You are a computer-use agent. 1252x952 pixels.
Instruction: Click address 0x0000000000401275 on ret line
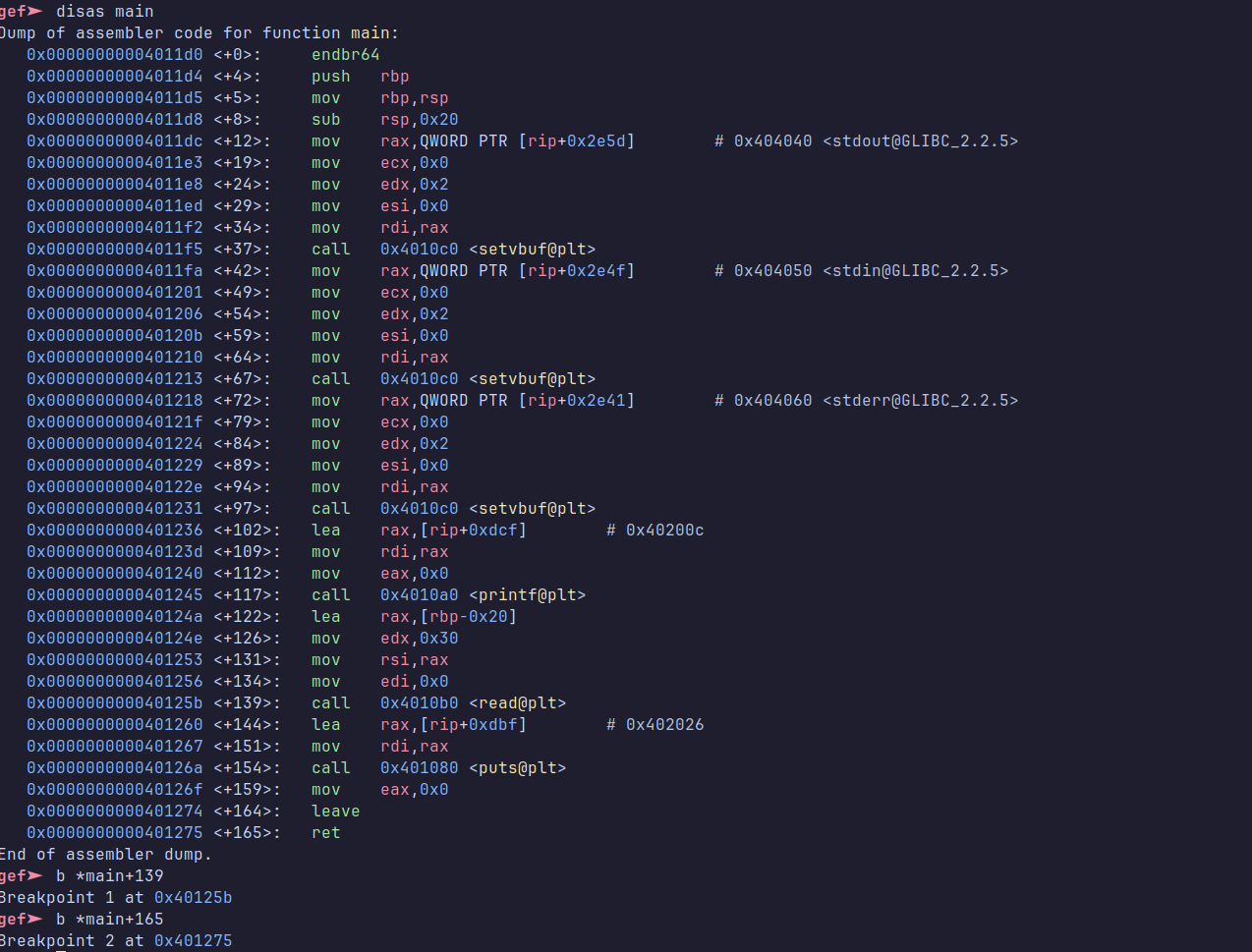coord(115,832)
